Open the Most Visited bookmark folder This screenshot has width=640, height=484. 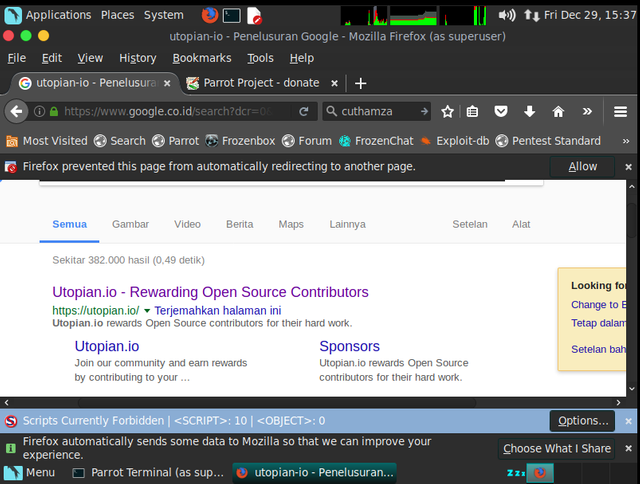[x=47, y=141]
